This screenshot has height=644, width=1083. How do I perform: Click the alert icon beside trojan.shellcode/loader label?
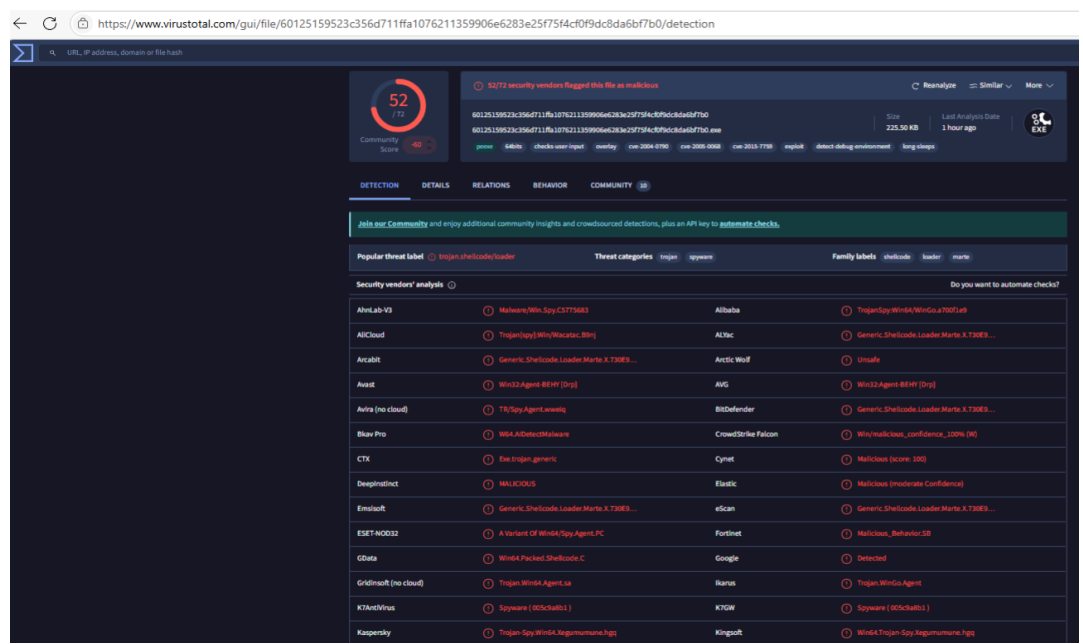[430, 256]
